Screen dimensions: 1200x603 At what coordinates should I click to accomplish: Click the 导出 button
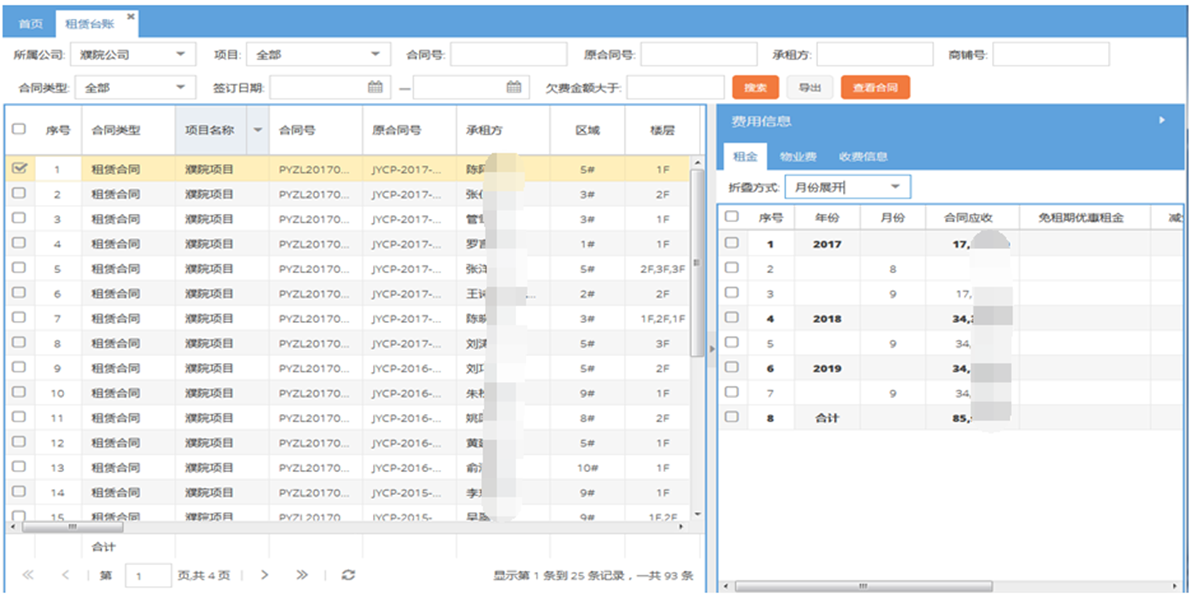pyautogui.click(x=810, y=88)
